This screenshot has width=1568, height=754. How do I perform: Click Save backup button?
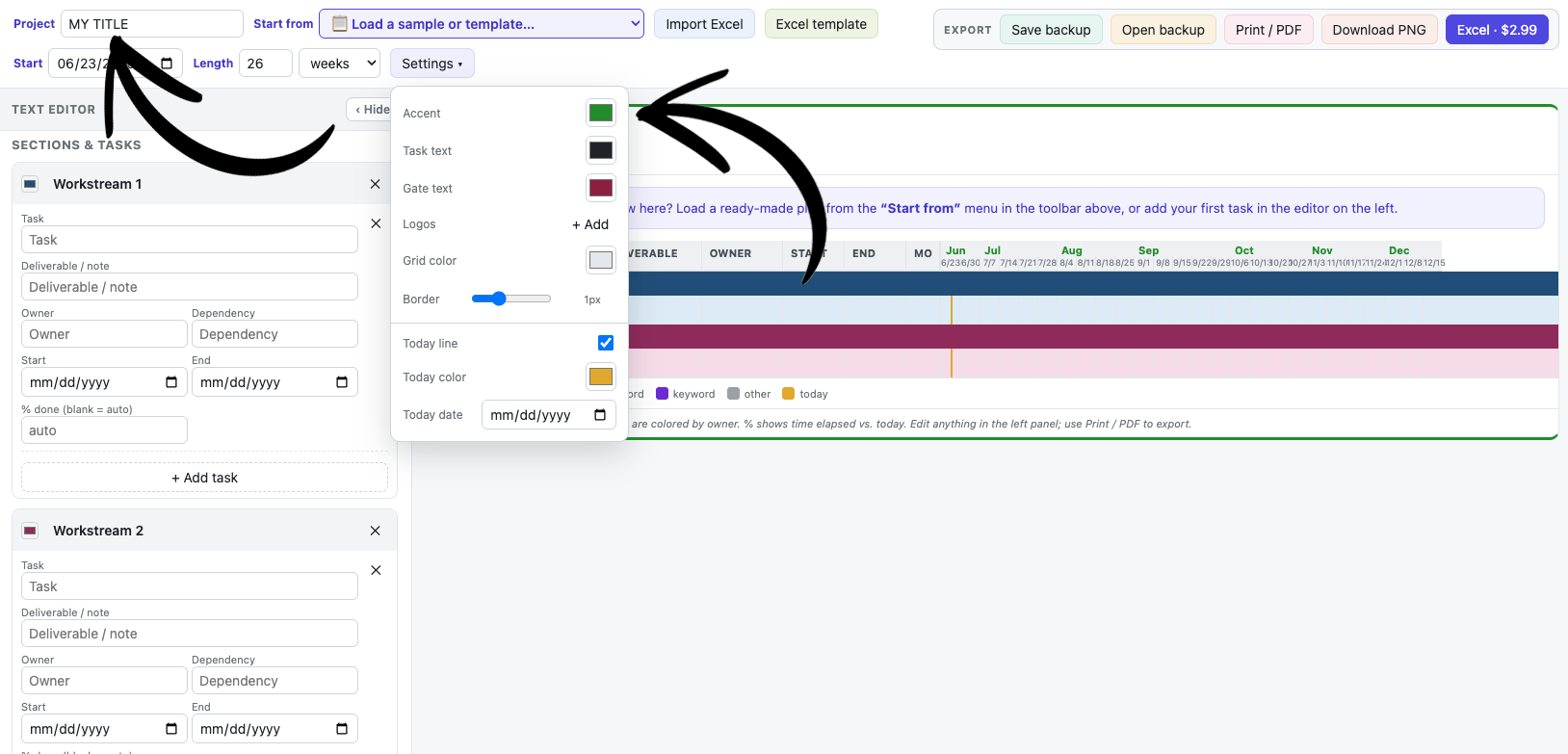click(1051, 30)
